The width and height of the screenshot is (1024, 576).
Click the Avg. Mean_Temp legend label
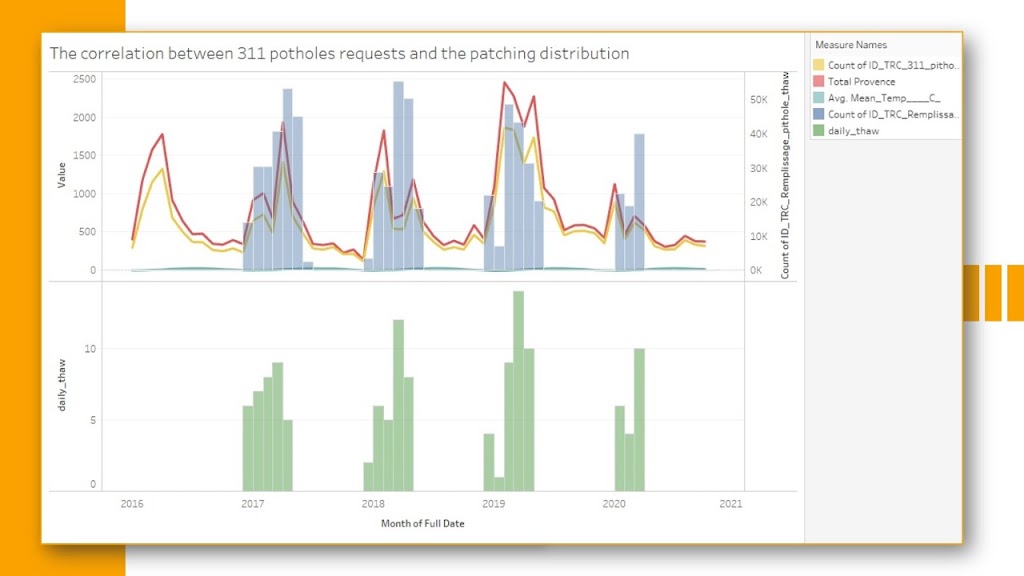[x=884, y=98]
